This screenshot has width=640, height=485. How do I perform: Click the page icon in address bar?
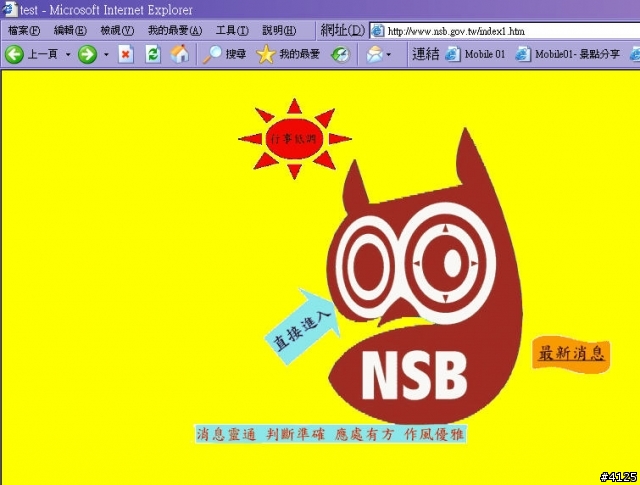(x=378, y=31)
